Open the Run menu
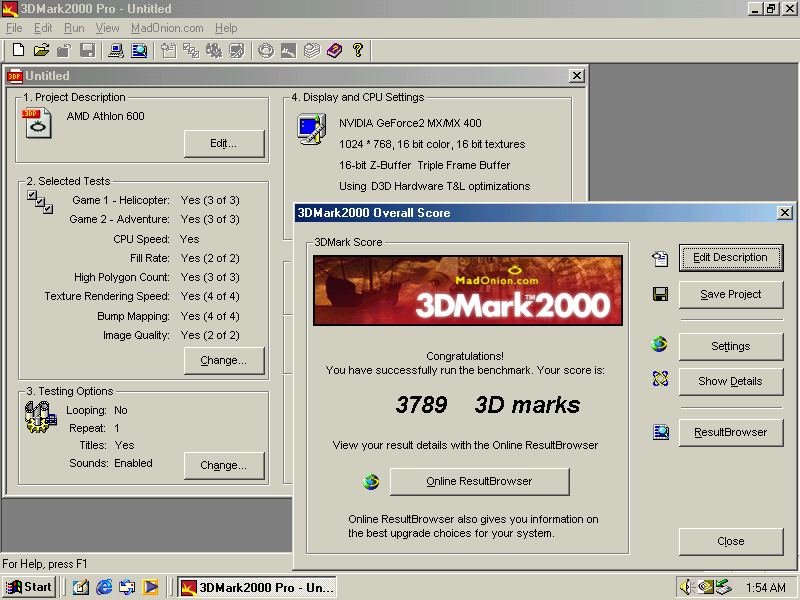 pyautogui.click(x=74, y=28)
